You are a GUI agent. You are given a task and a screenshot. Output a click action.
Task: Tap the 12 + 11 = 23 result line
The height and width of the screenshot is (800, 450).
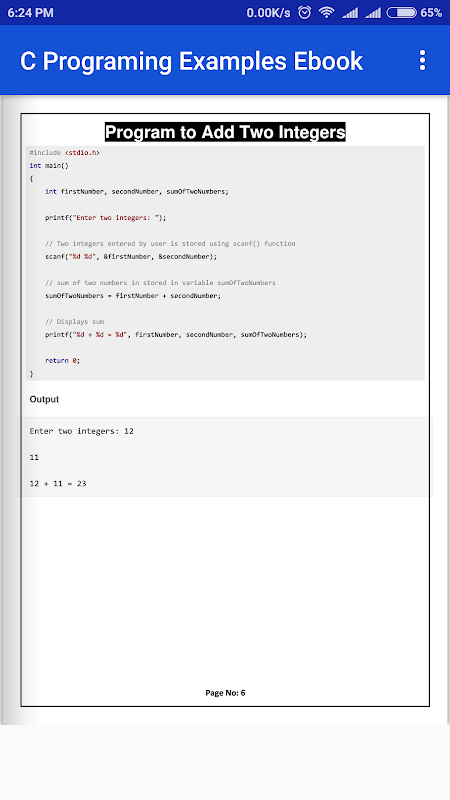click(58, 483)
